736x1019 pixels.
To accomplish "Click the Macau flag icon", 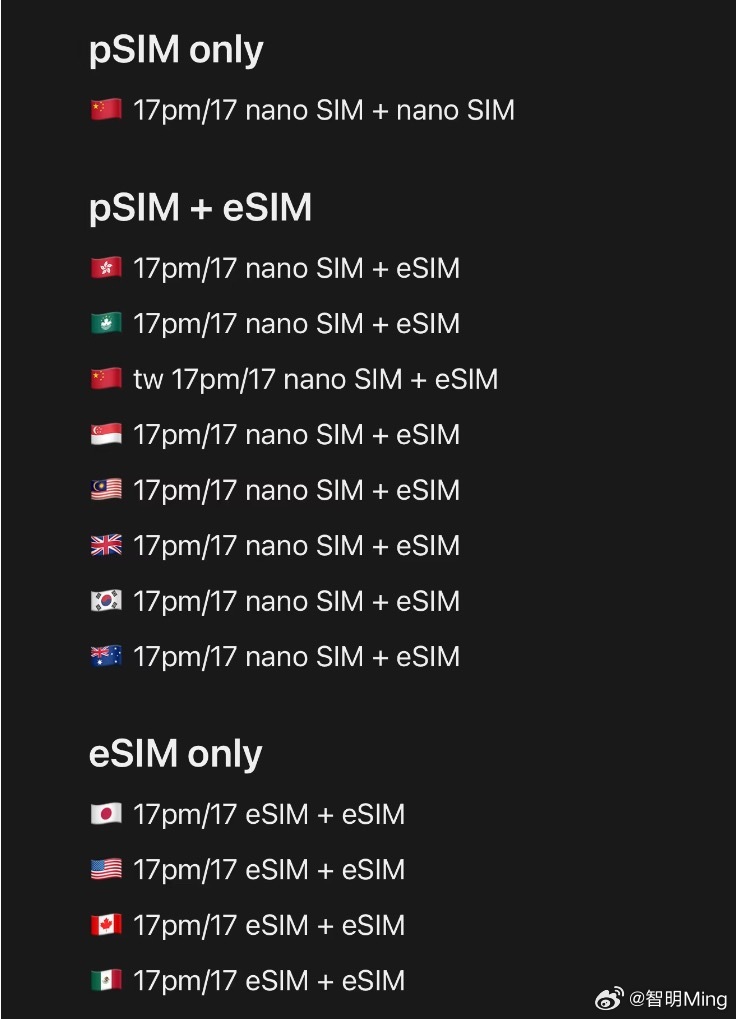I will [x=107, y=323].
